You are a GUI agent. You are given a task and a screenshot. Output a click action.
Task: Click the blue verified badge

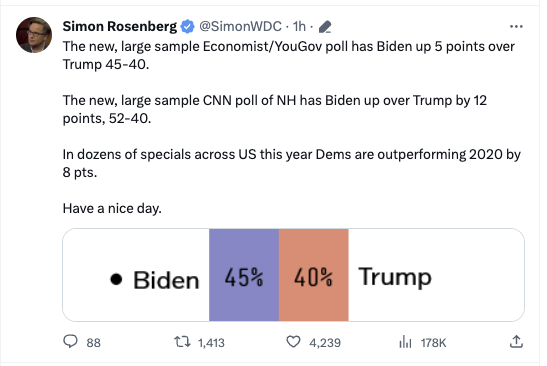[188, 27]
